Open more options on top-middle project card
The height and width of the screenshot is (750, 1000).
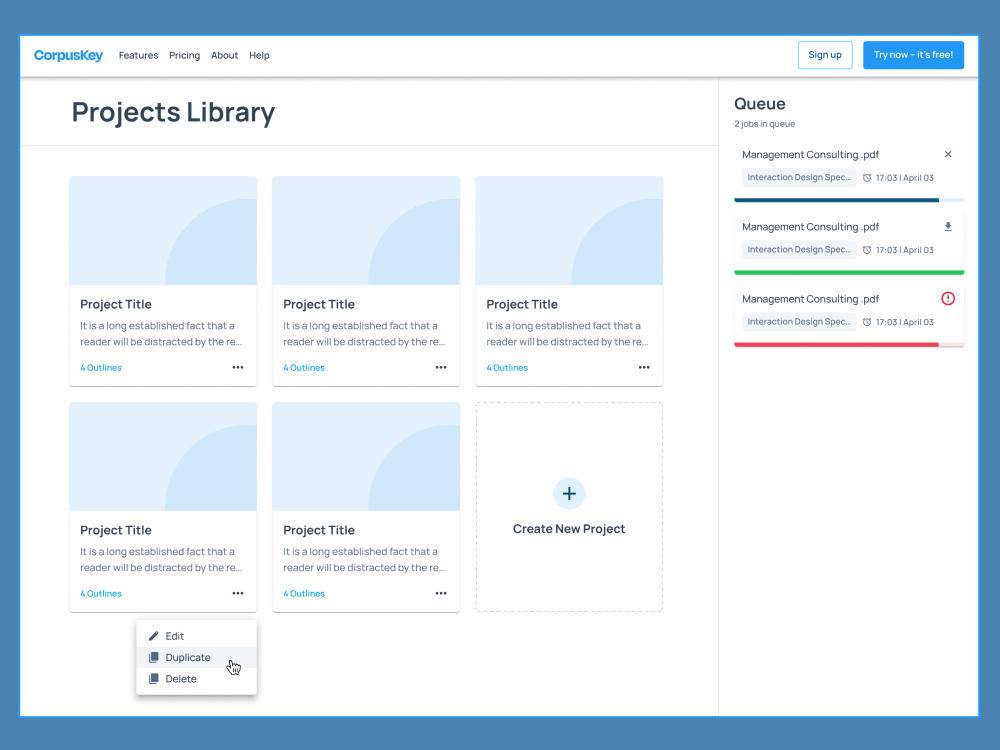point(441,367)
